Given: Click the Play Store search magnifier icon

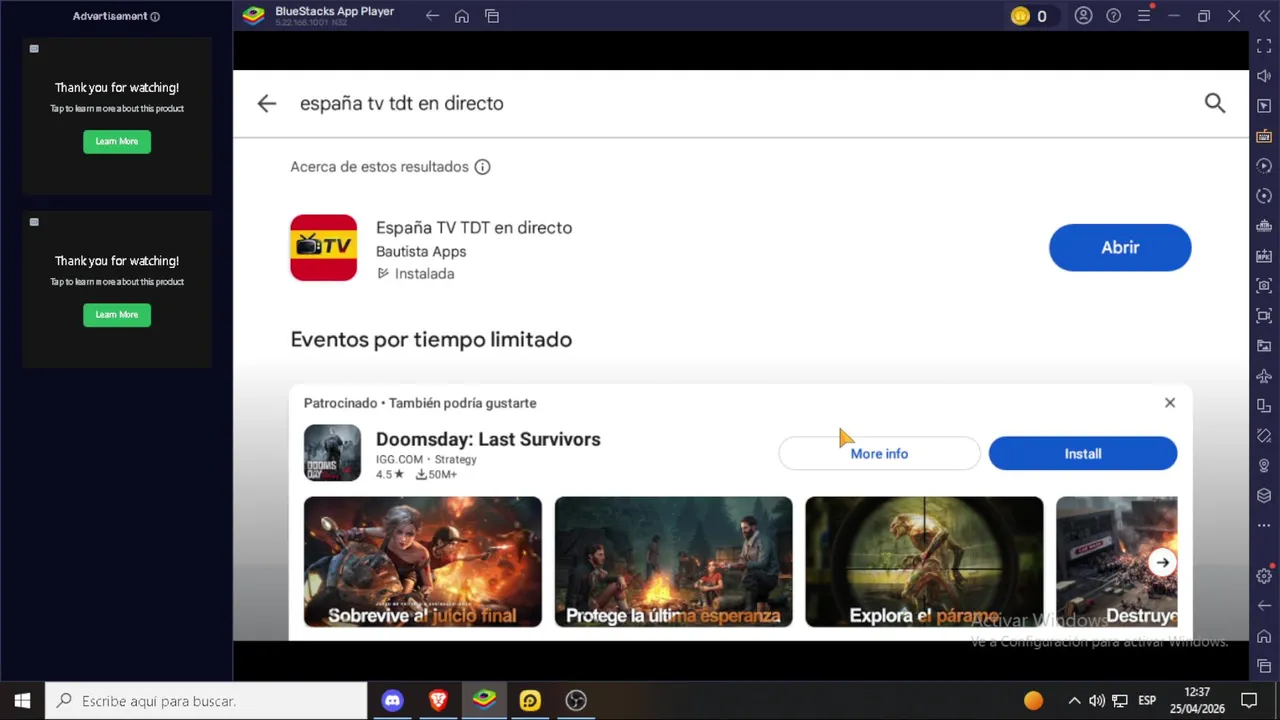Looking at the screenshot, I should [1215, 103].
